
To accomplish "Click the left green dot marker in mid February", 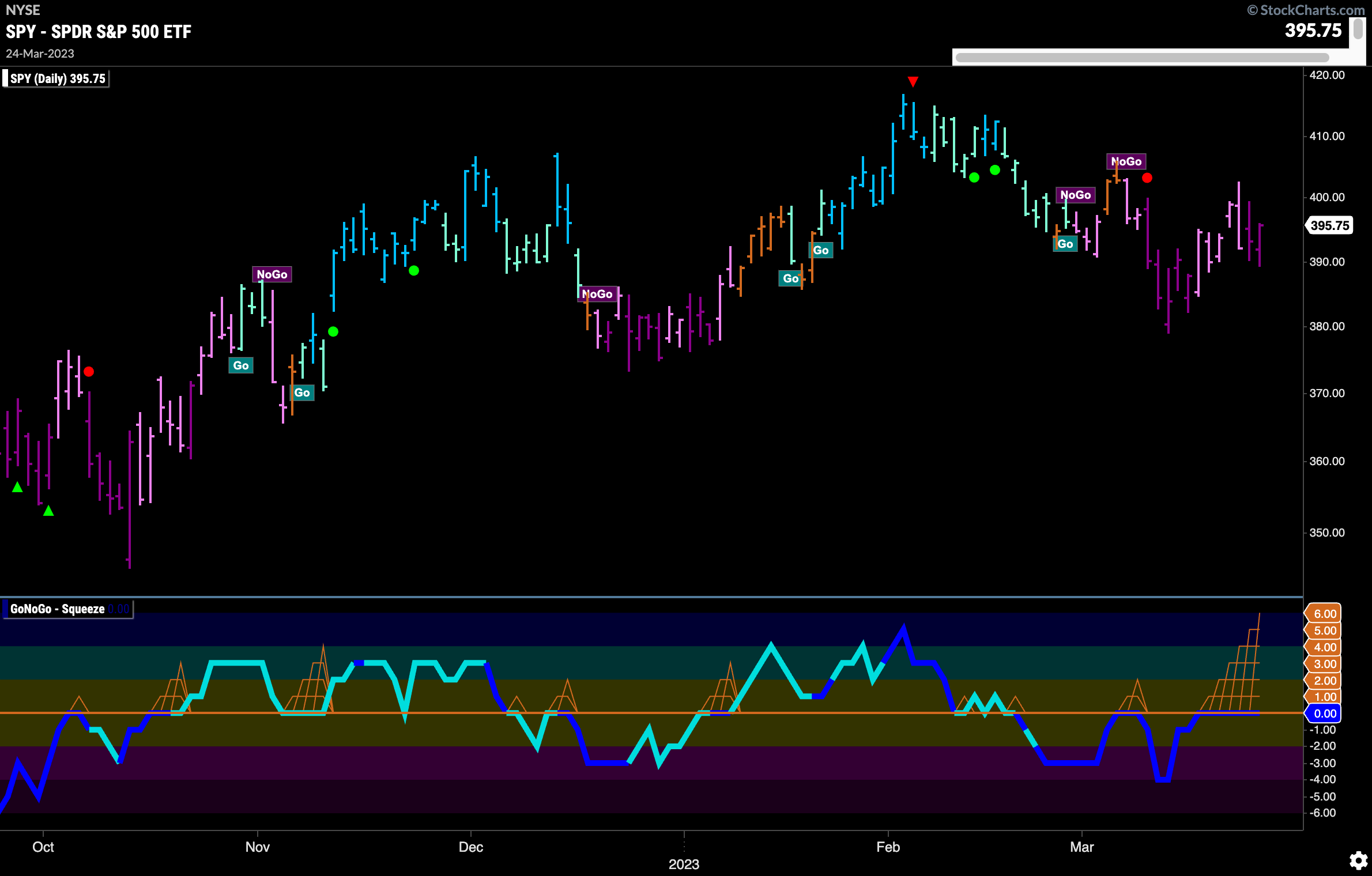I will pyautogui.click(x=974, y=178).
